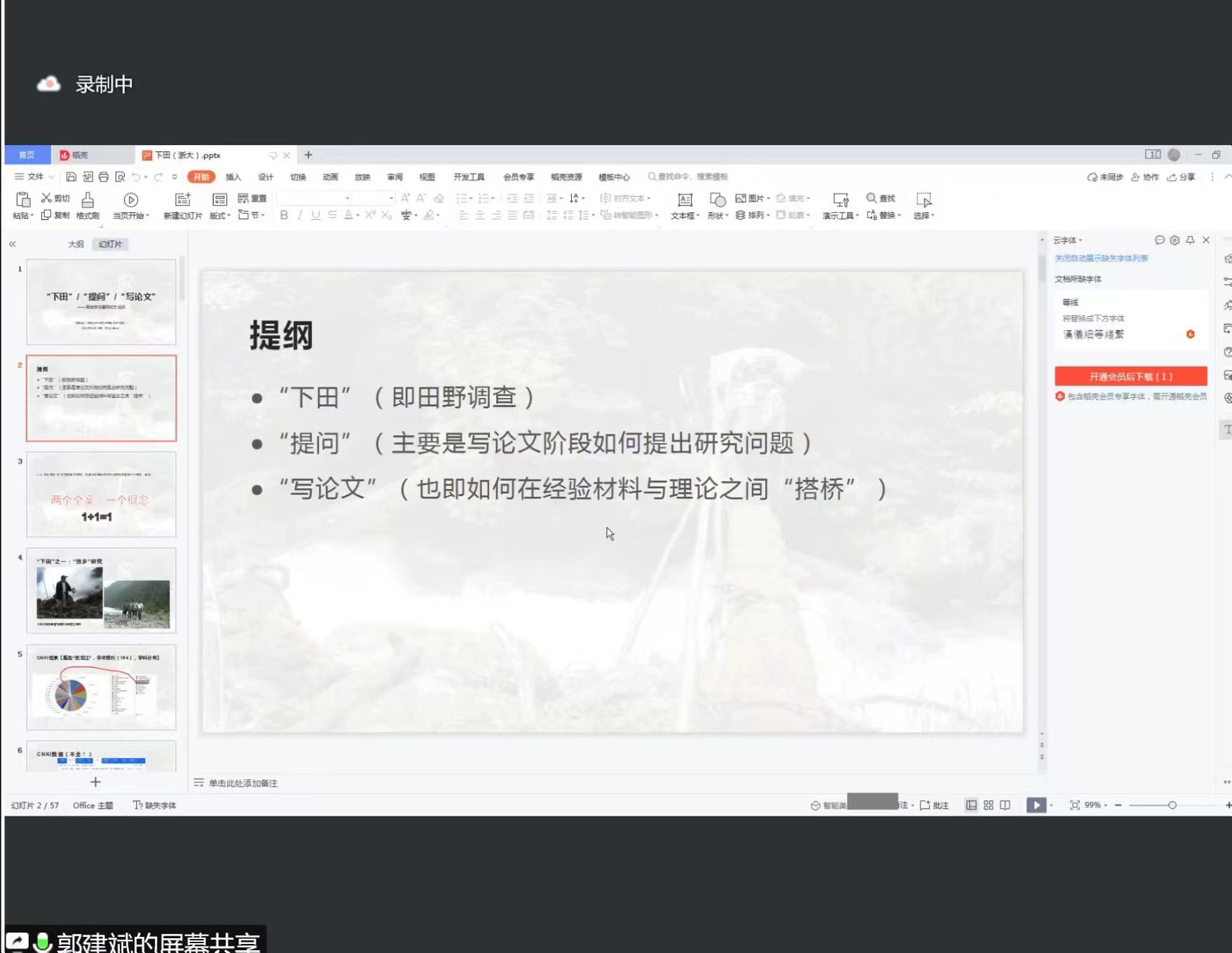Click the red 开通会员后下载 button

click(x=1130, y=376)
